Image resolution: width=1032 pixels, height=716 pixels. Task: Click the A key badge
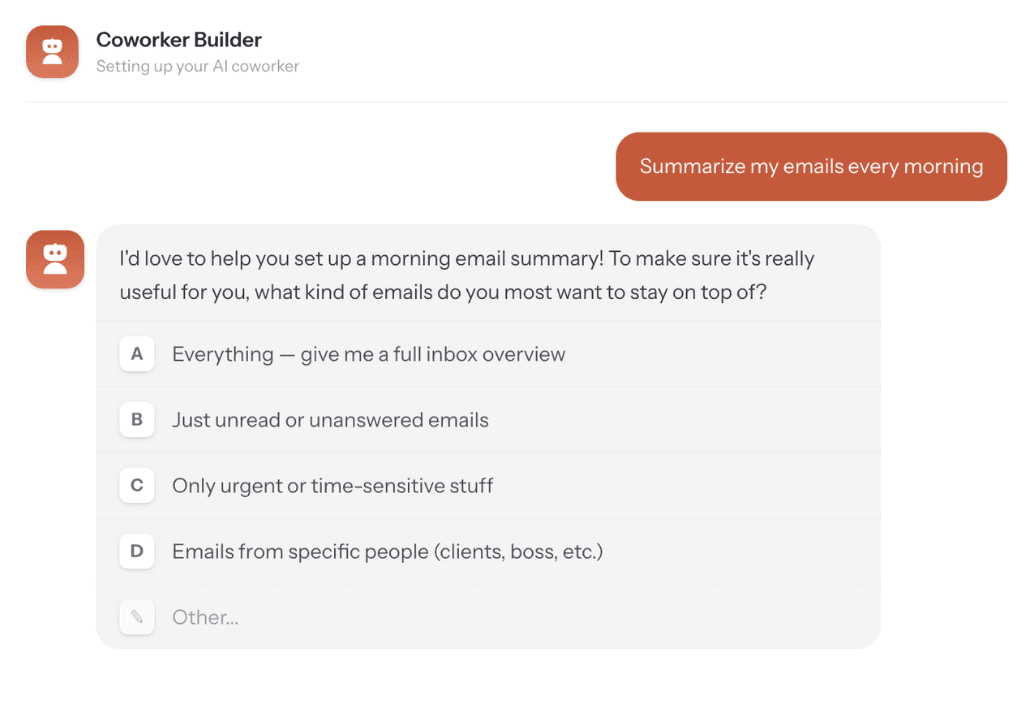(137, 354)
